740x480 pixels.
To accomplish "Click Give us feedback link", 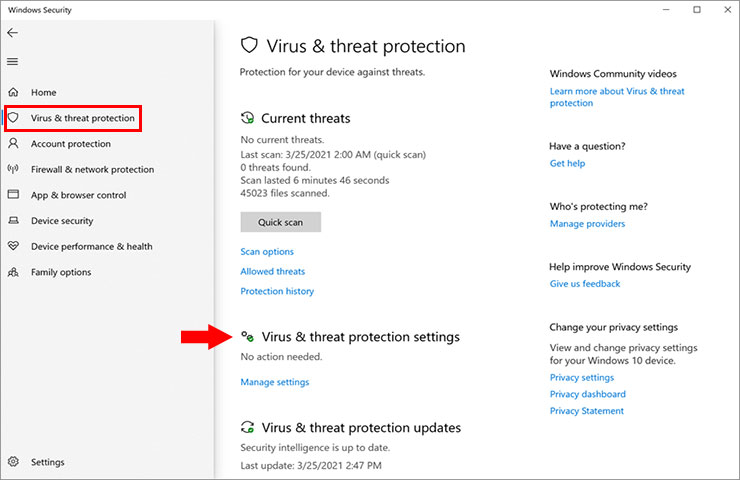I will pyautogui.click(x=585, y=284).
